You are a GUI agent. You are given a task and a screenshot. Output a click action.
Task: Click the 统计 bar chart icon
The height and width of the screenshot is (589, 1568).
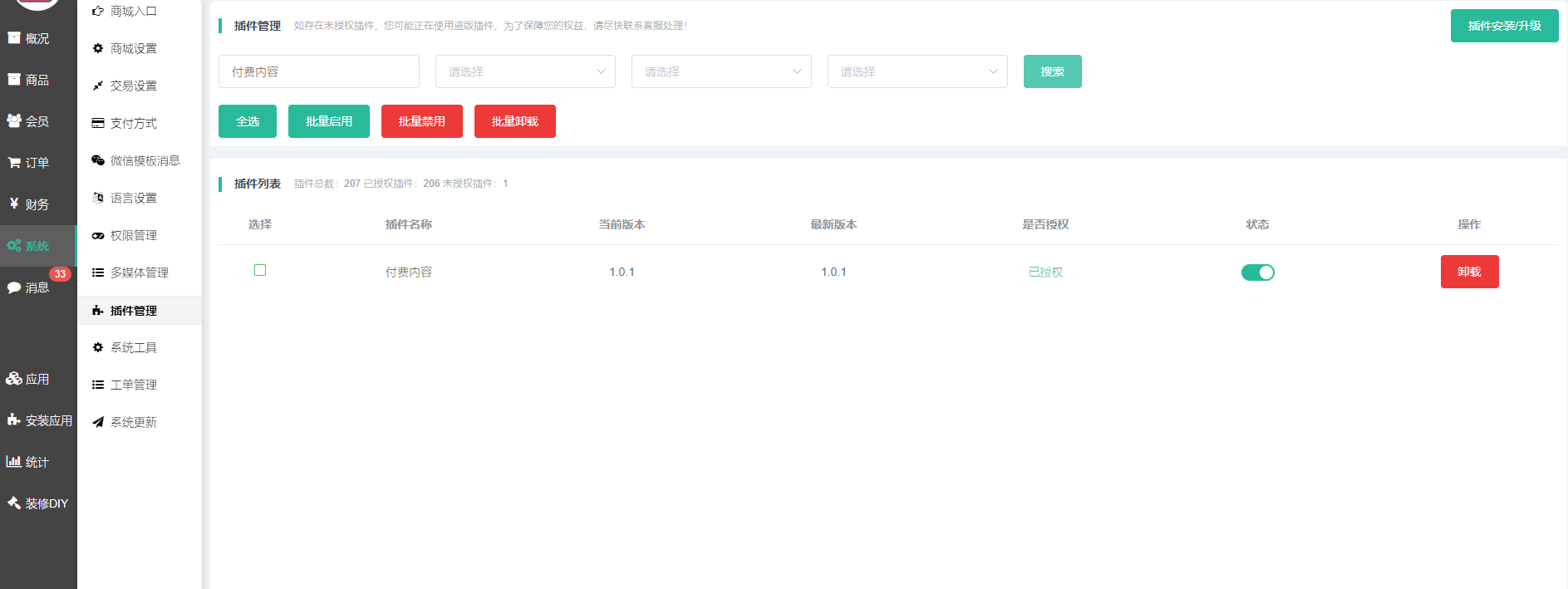(14, 462)
